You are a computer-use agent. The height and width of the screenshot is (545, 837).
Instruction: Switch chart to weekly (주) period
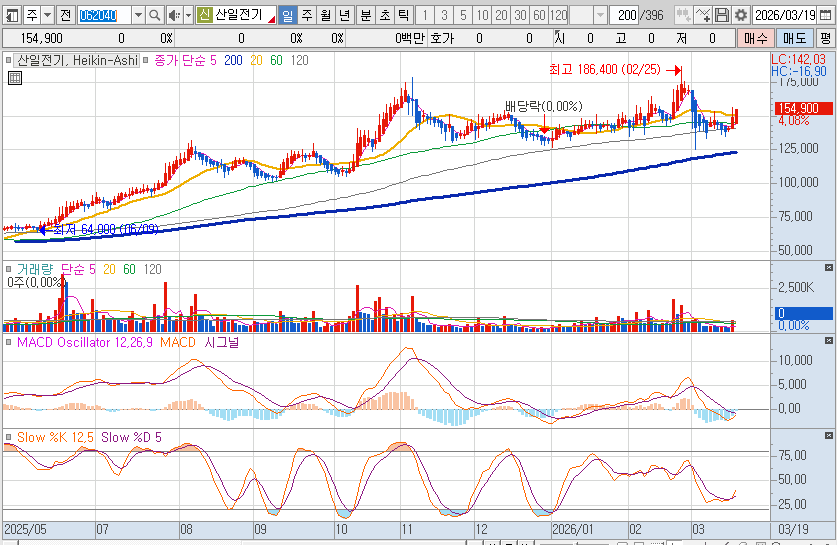[x=307, y=15]
